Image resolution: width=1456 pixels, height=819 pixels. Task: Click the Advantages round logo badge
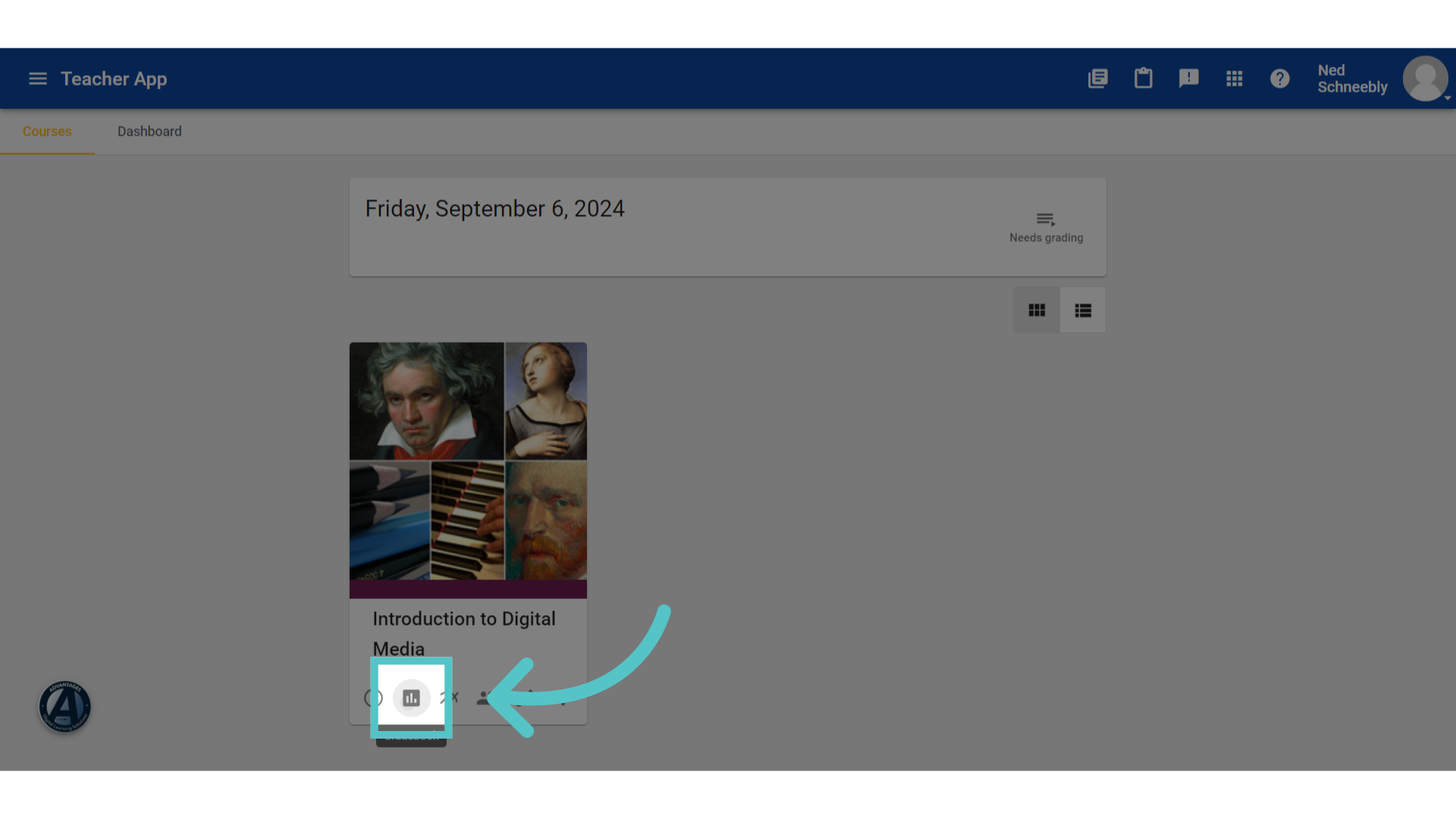tap(65, 707)
